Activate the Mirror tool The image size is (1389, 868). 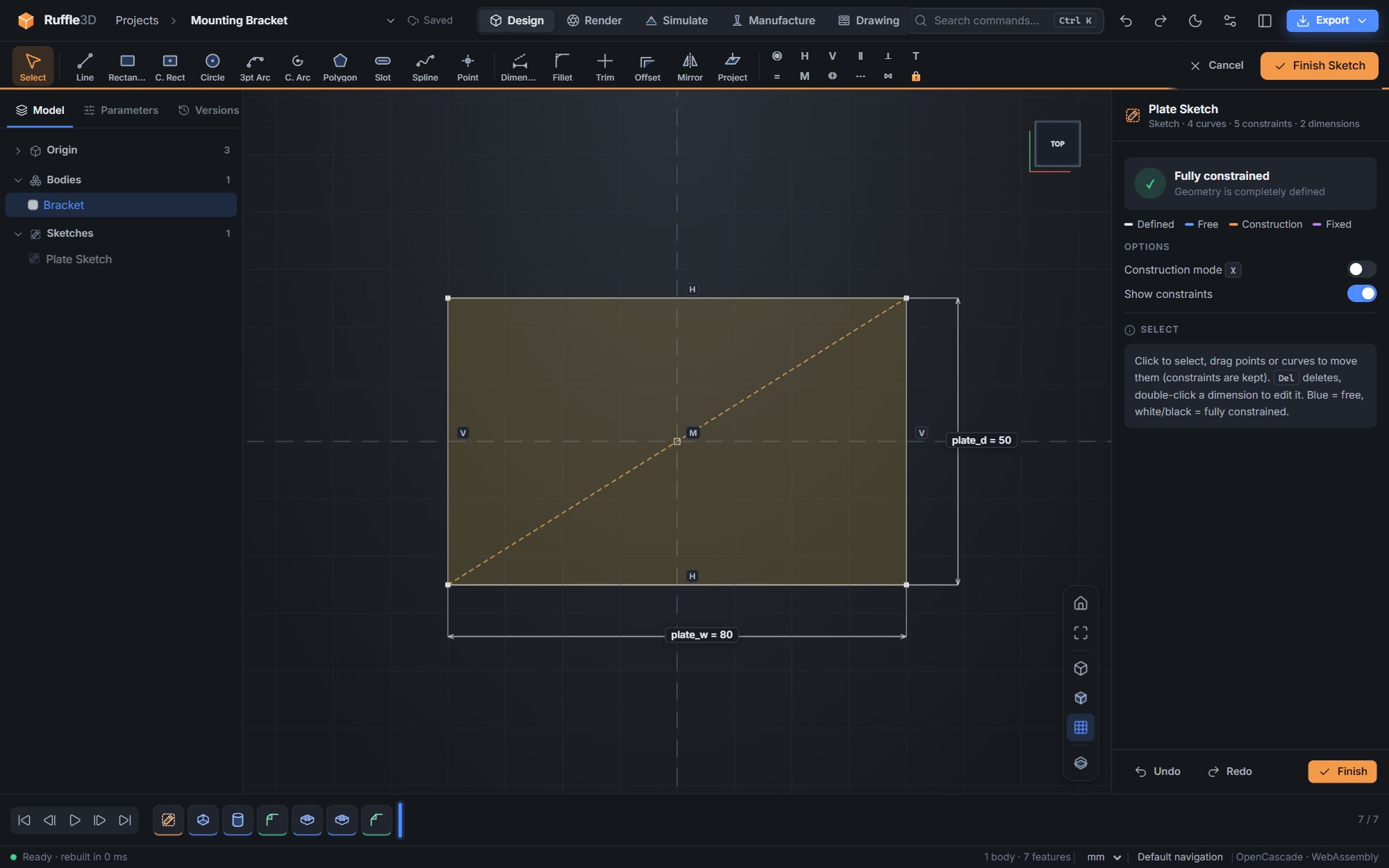pos(690,66)
